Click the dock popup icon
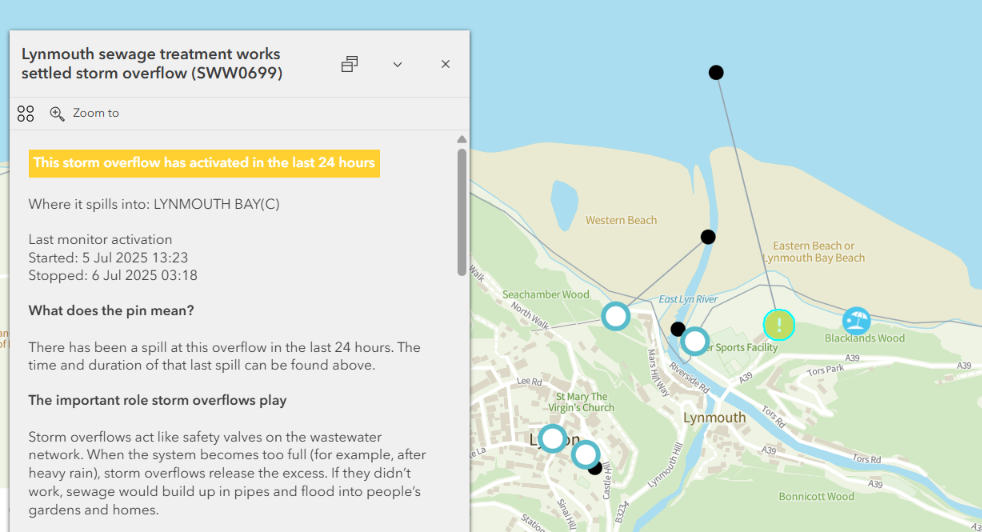Screen dimensions: 982x532 349,64
